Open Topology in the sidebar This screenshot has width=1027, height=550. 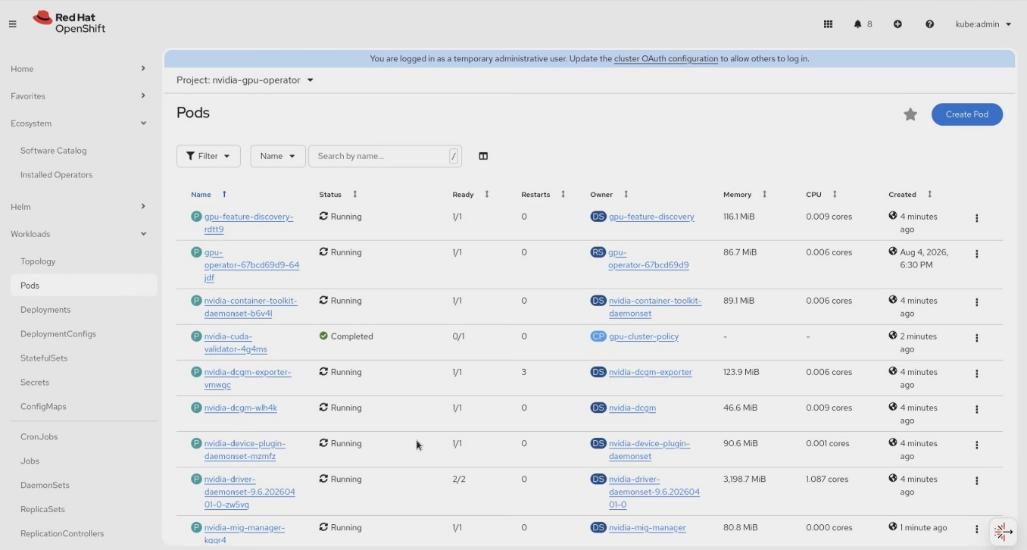coord(38,261)
